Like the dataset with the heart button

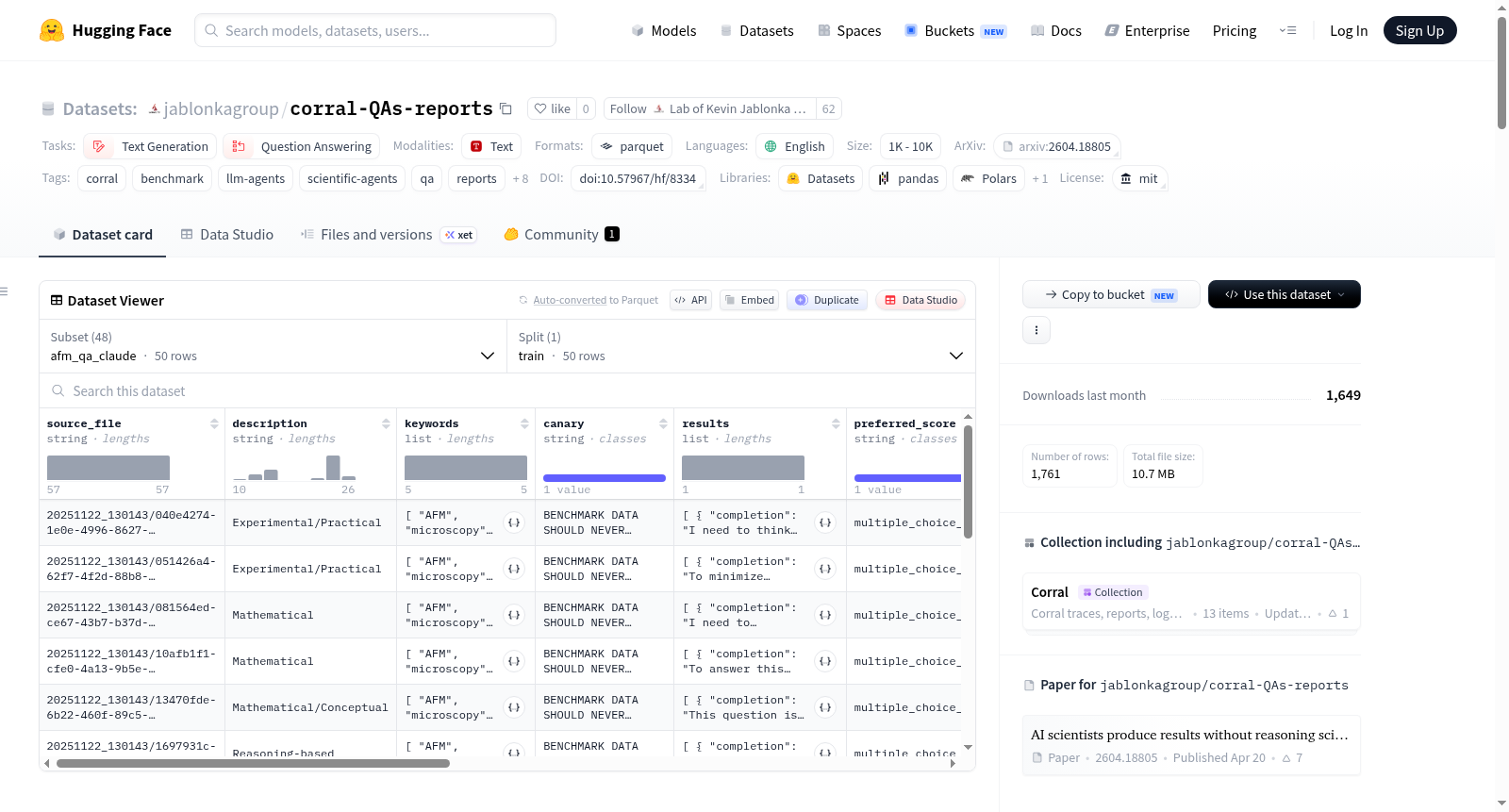click(x=552, y=108)
